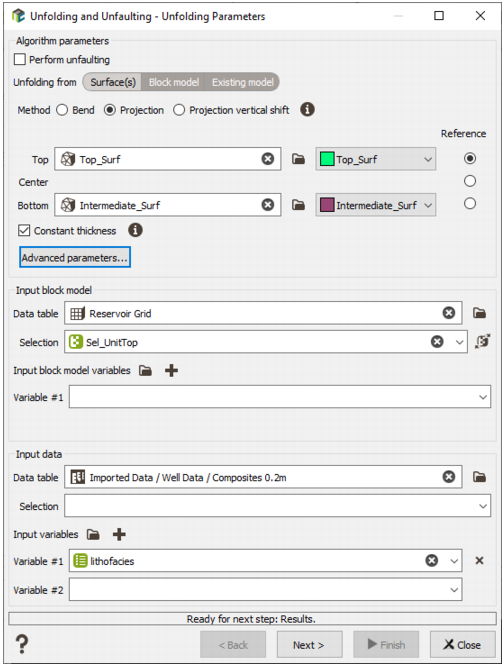This screenshot has height=666, width=504.
Task: Switch Unfolding from to Existing model
Action: [x=242, y=82]
